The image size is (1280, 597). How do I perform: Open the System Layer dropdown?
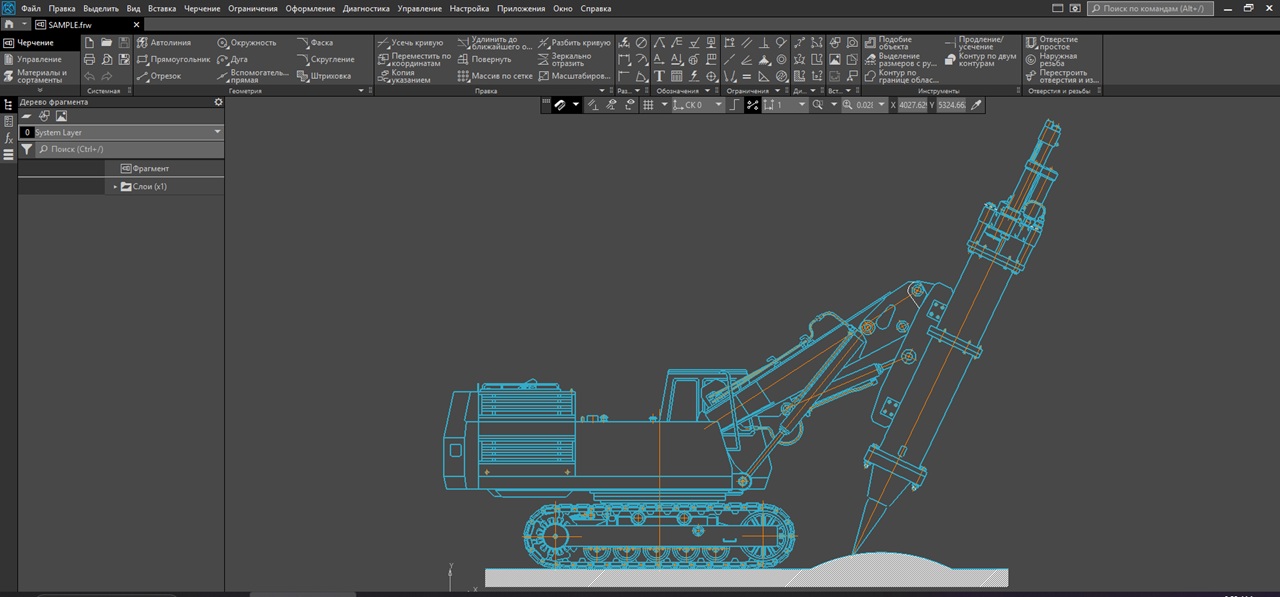tap(218, 132)
